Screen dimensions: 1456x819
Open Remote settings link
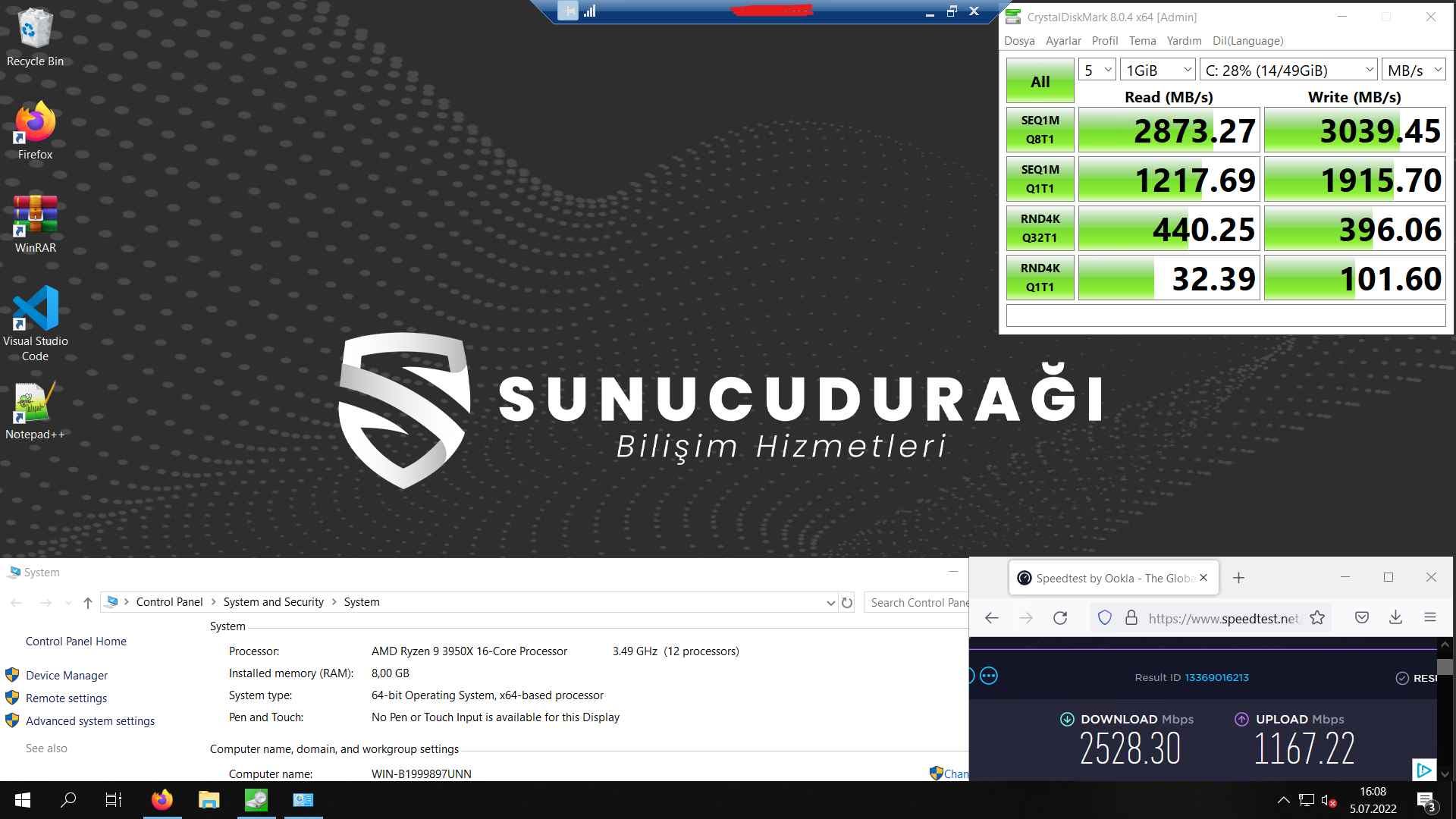pos(67,698)
